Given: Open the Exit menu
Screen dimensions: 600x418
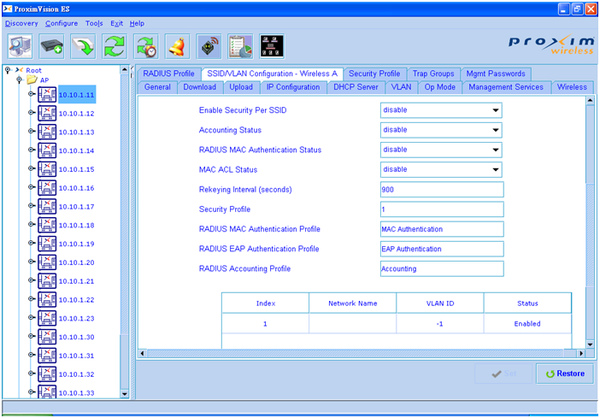Looking at the screenshot, I should coord(117,23).
